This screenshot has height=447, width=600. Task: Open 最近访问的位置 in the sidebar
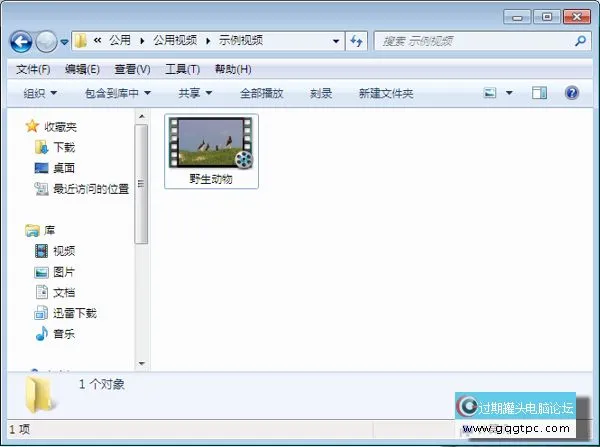click(82, 189)
